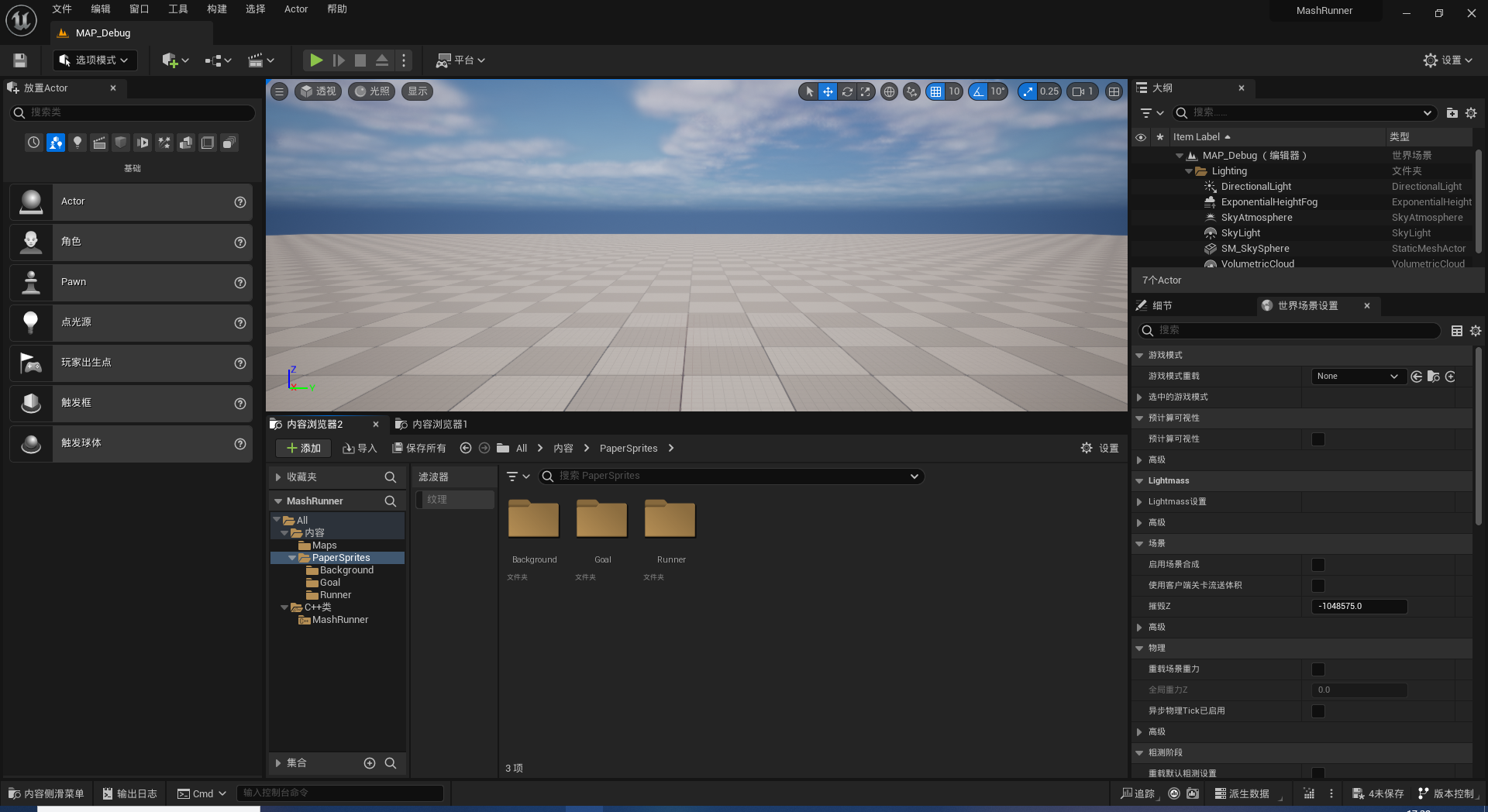The width and height of the screenshot is (1488, 812).
Task: Activate the viewport rotate gizmo tool
Action: click(847, 91)
